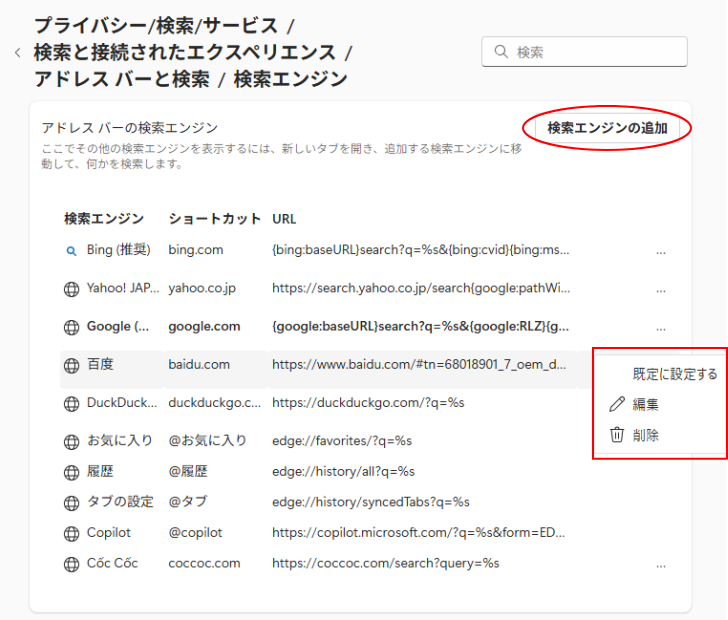Screen dimensions: 728x620
Task: Click the copilot.microsoft.com URL
Action: pyautogui.click(x=419, y=533)
